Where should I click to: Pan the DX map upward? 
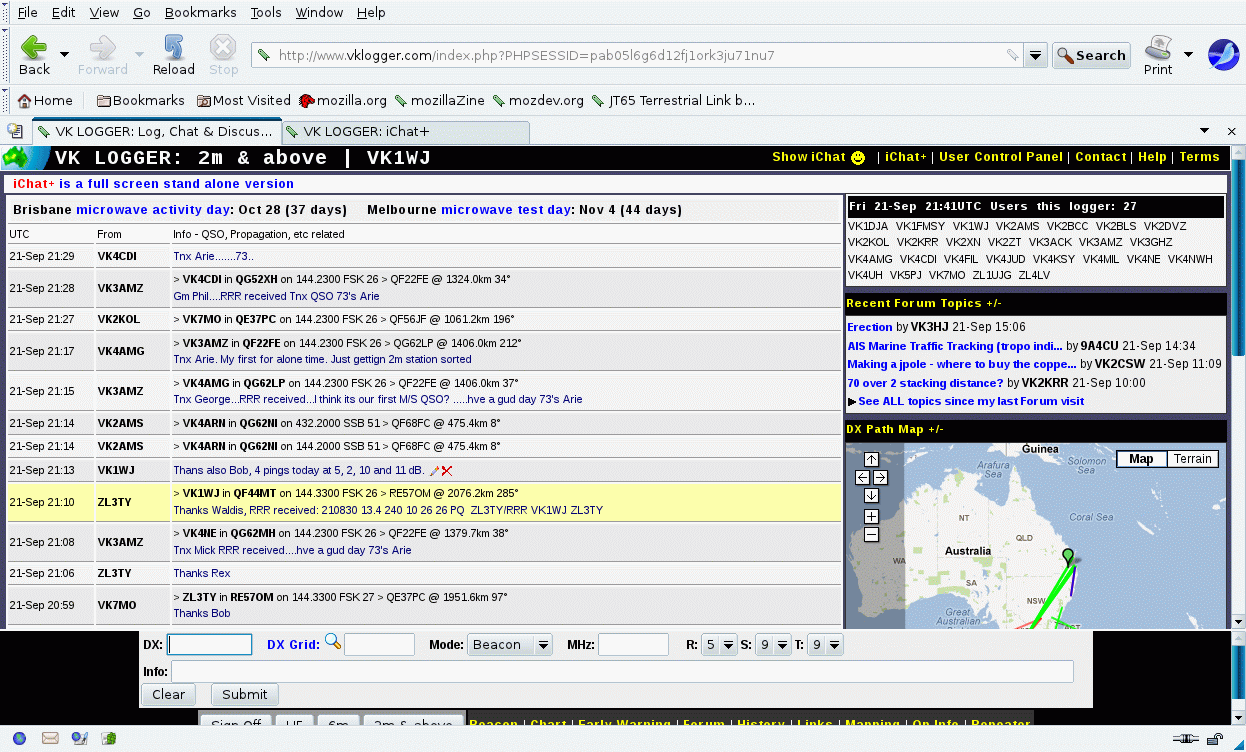871,460
